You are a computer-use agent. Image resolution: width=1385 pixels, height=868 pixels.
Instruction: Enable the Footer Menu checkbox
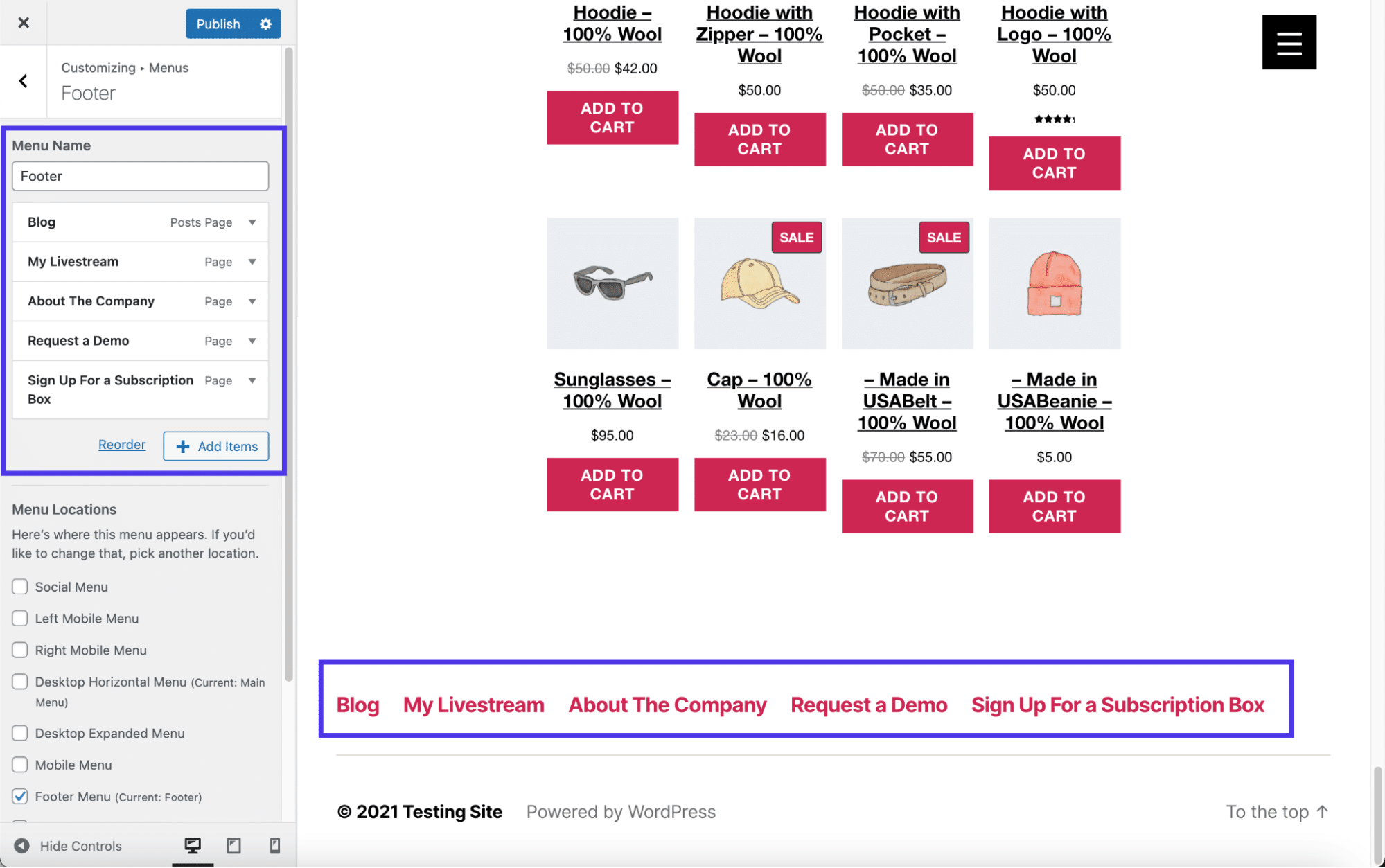[20, 797]
